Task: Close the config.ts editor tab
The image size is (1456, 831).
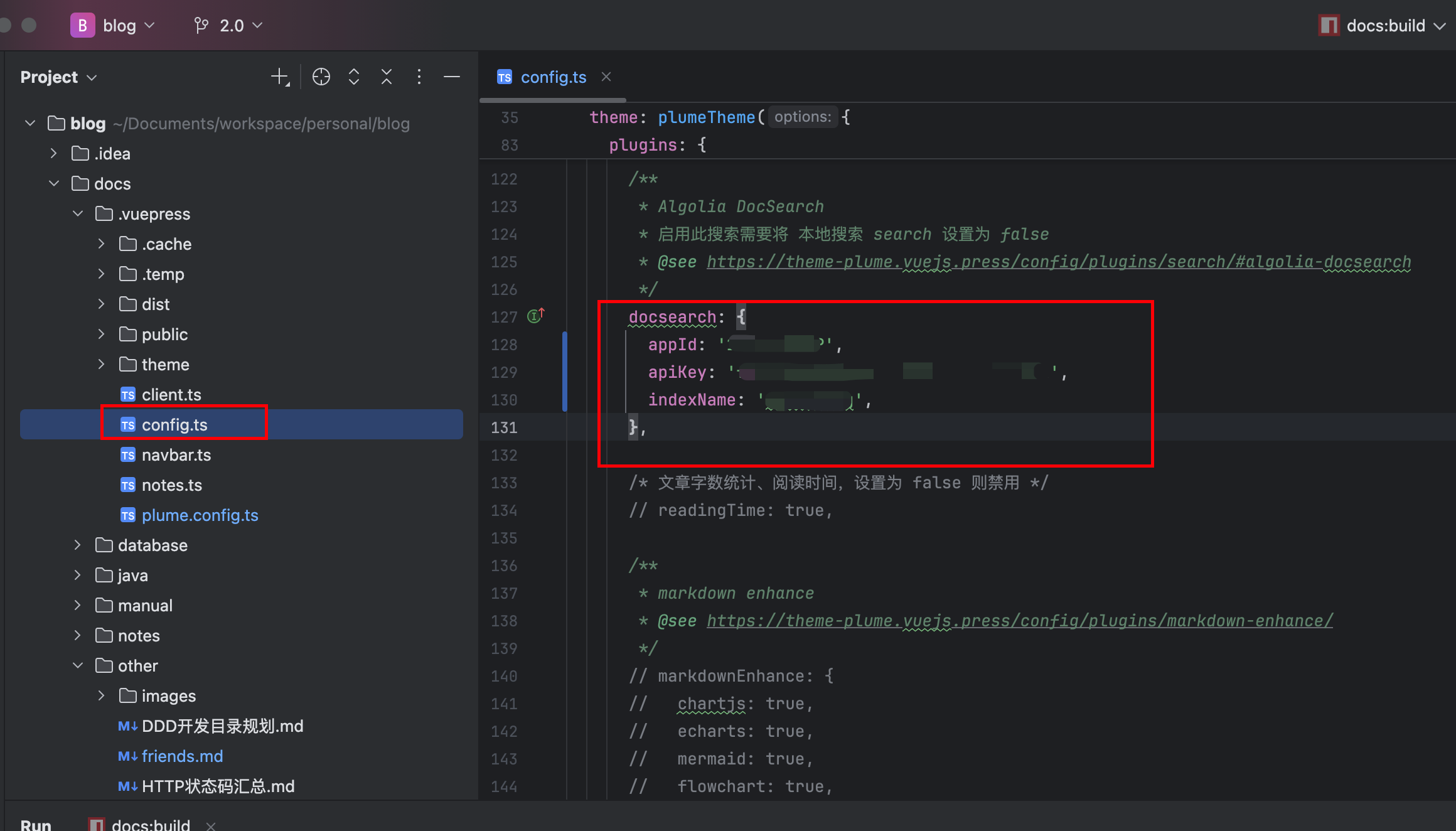Action: pyautogui.click(x=606, y=77)
